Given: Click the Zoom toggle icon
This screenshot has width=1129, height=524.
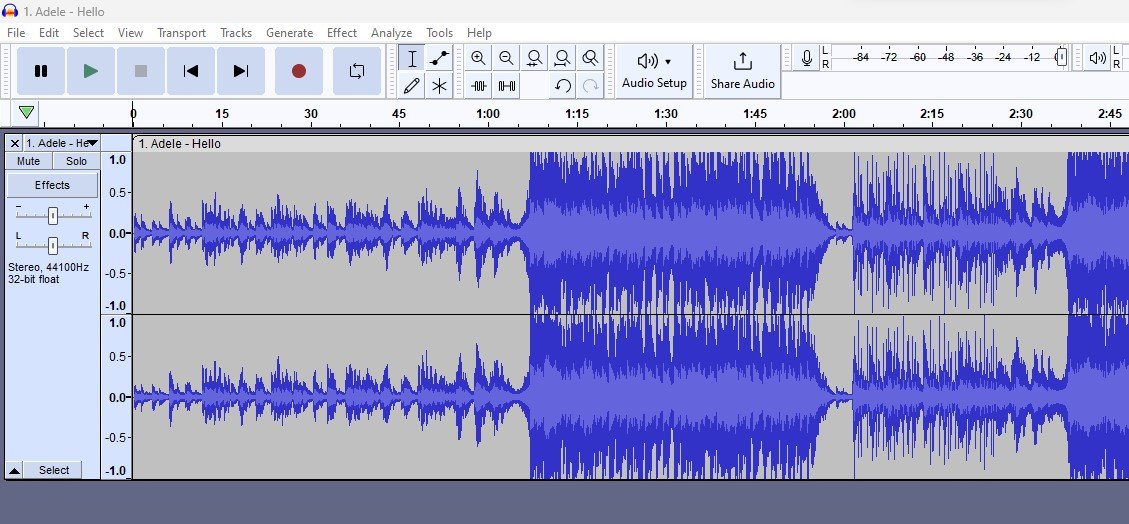Looking at the screenshot, I should pyautogui.click(x=590, y=58).
